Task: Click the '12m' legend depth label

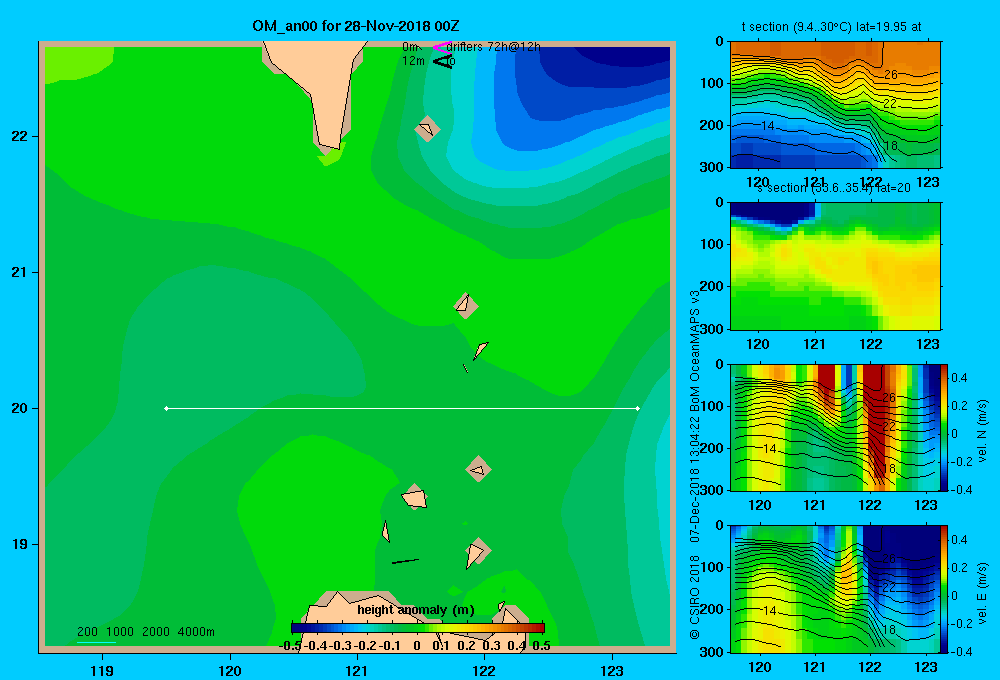Action: click(x=413, y=61)
